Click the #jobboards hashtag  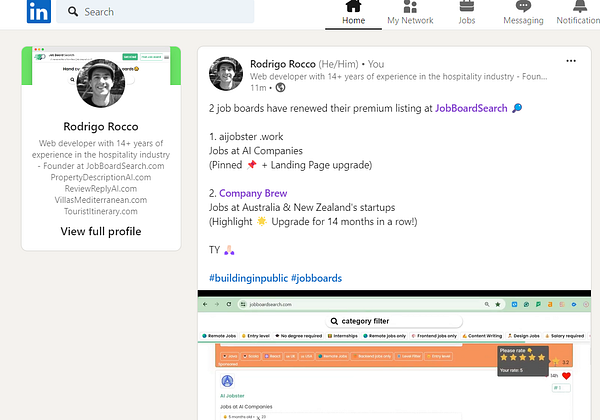point(316,278)
